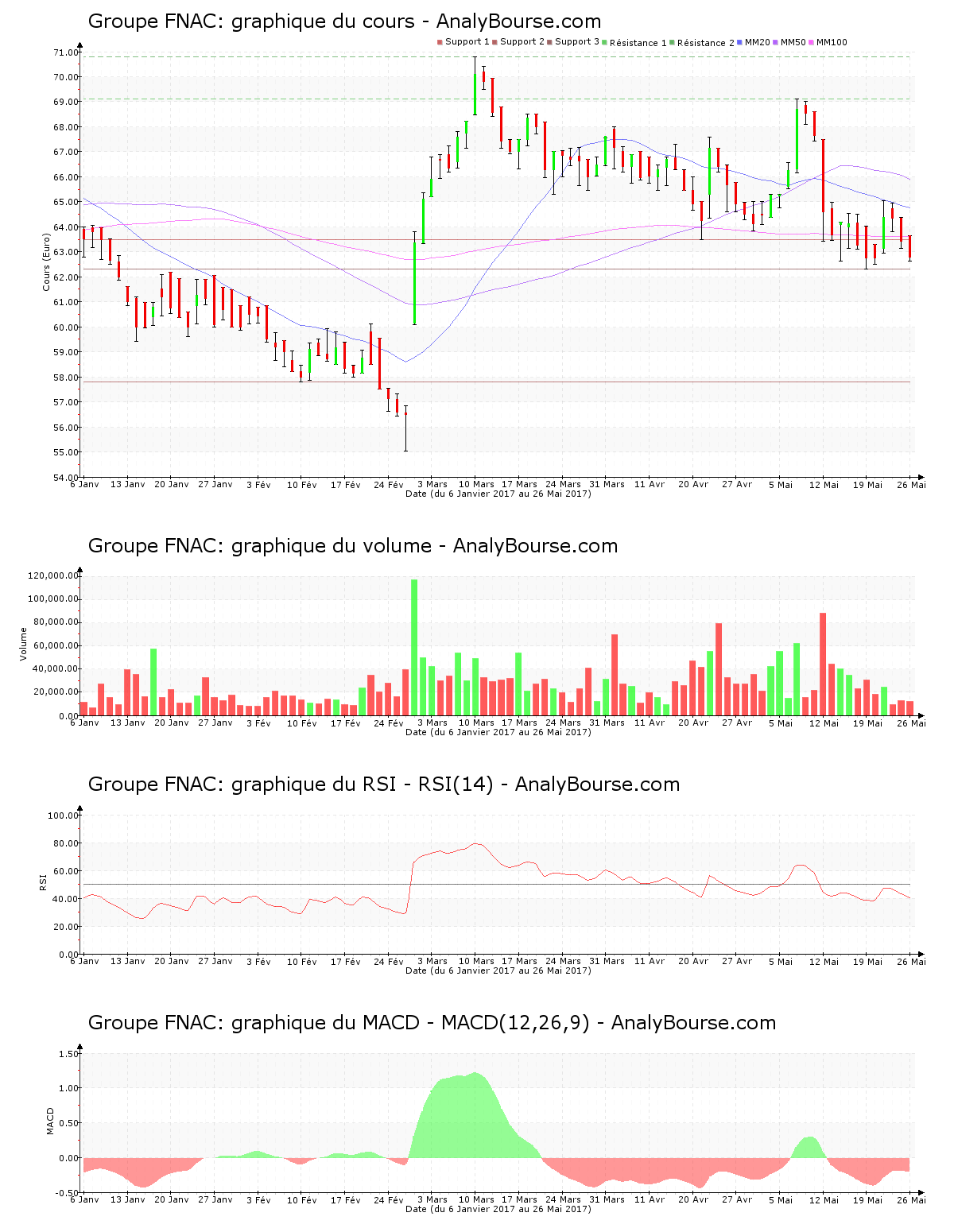
Task: Click the '5 Mai' date on MACD chart axis
Action: pos(781,1199)
